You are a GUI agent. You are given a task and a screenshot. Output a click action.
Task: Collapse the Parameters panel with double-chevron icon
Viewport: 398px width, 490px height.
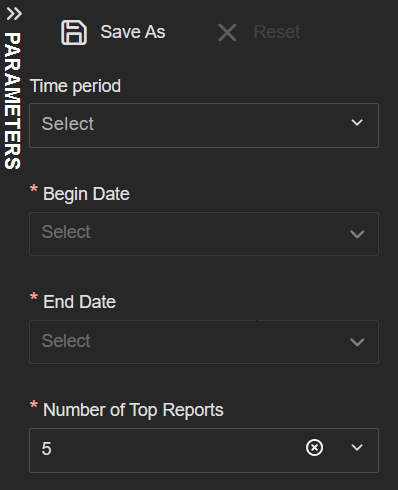(x=14, y=14)
